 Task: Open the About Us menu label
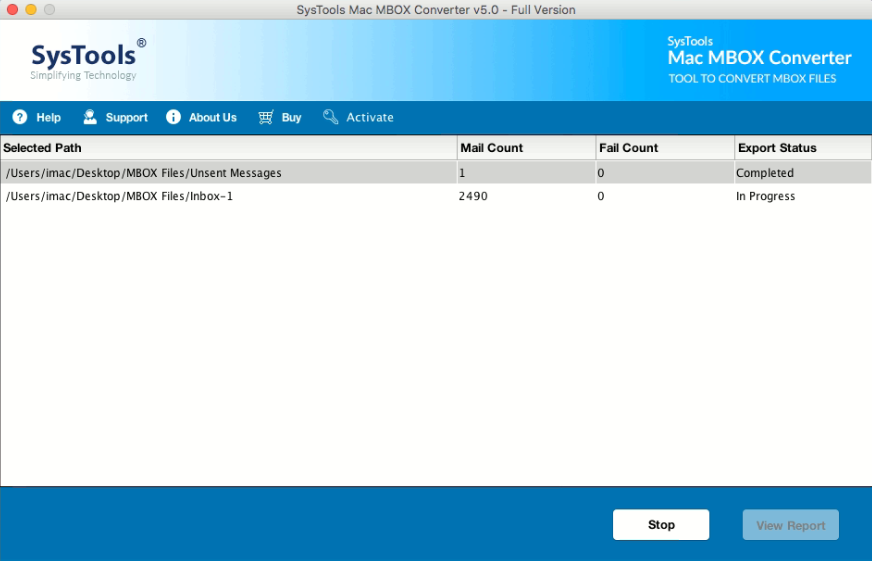(212, 118)
